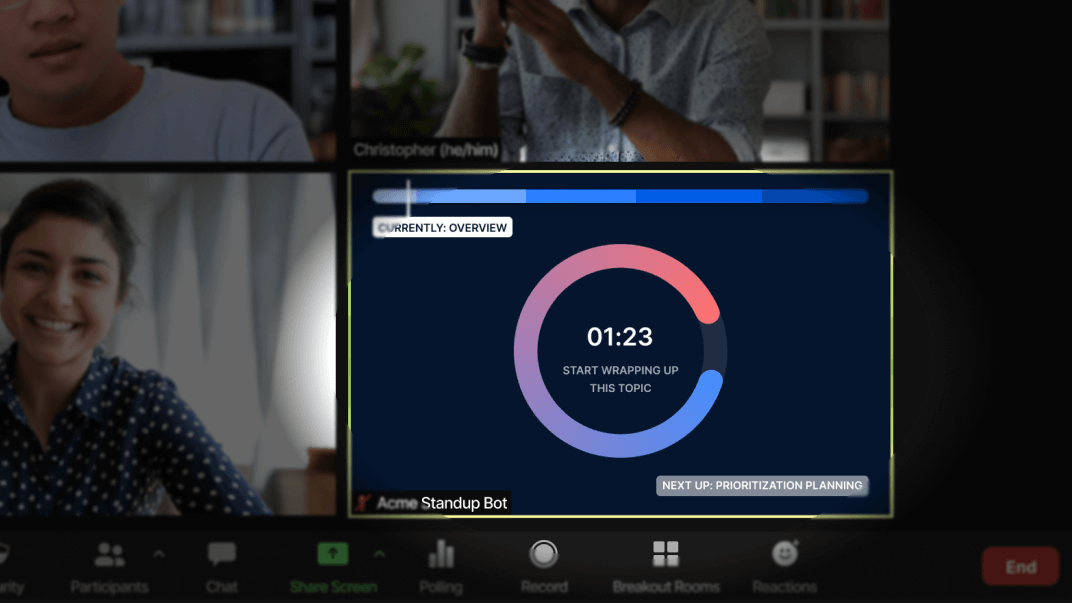Click the 01:23 countdown timer ring
Screen dimensions: 1072x603
point(620,337)
